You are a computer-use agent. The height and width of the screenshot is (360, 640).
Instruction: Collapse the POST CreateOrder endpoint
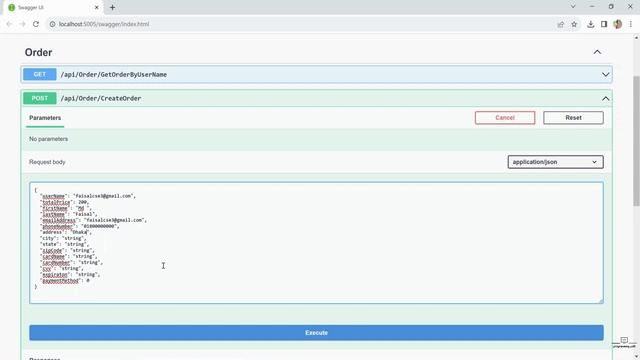coord(605,98)
